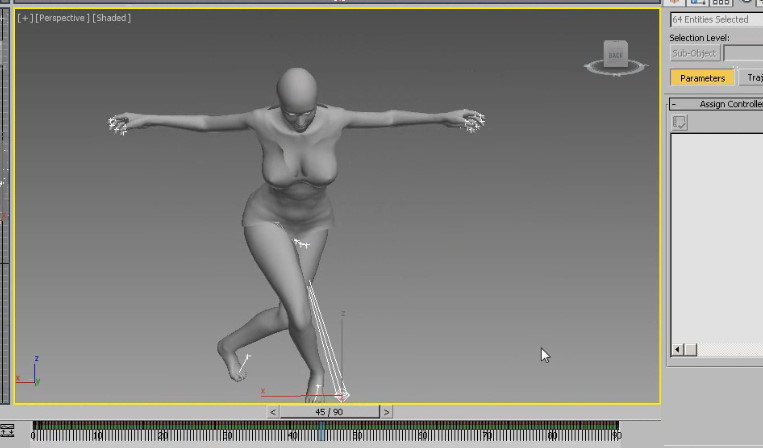Screen dimensions: 763x448
Task: Click the next frame arrow on time slider
Action: click(386, 411)
